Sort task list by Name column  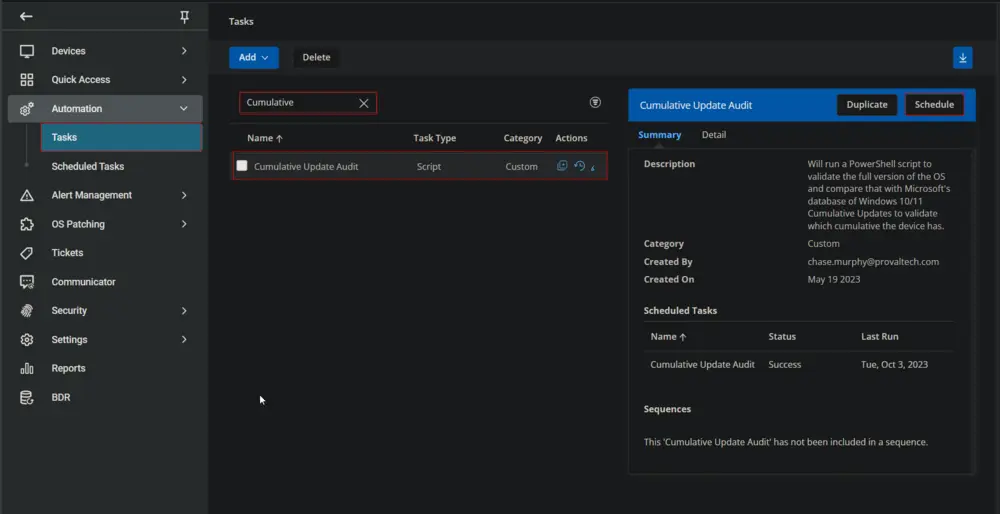click(x=265, y=138)
